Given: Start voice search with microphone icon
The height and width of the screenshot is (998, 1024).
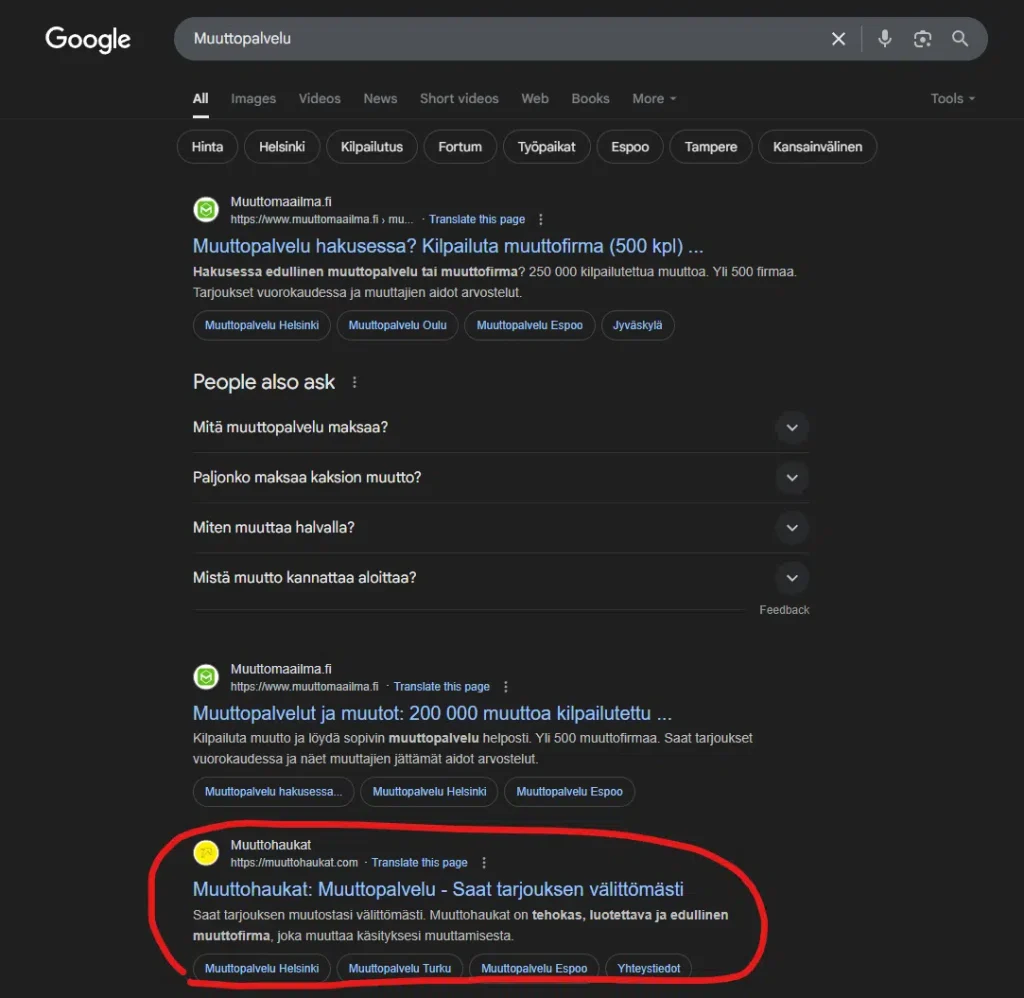Looking at the screenshot, I should point(884,39).
